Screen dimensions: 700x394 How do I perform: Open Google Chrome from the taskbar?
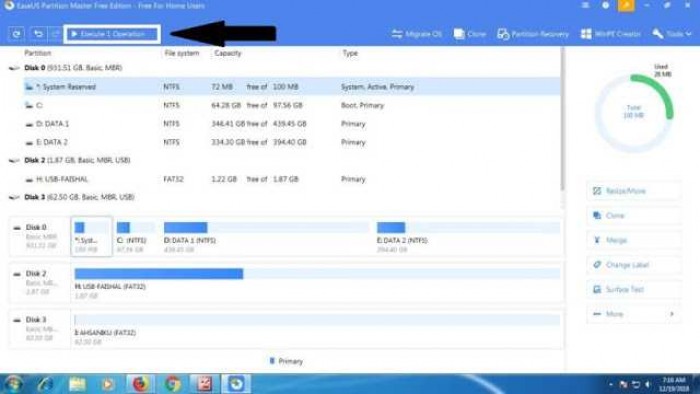point(172,384)
